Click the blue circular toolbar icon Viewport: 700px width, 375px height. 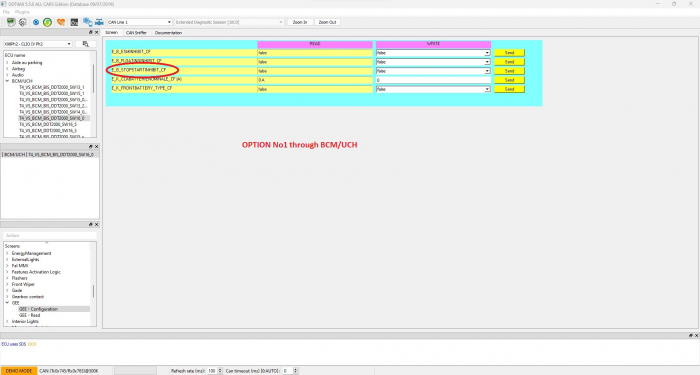pos(36,22)
